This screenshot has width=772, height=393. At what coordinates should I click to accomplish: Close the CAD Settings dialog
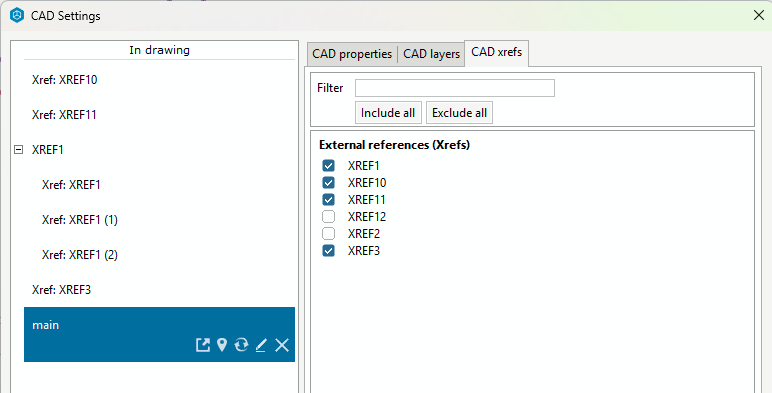click(759, 15)
